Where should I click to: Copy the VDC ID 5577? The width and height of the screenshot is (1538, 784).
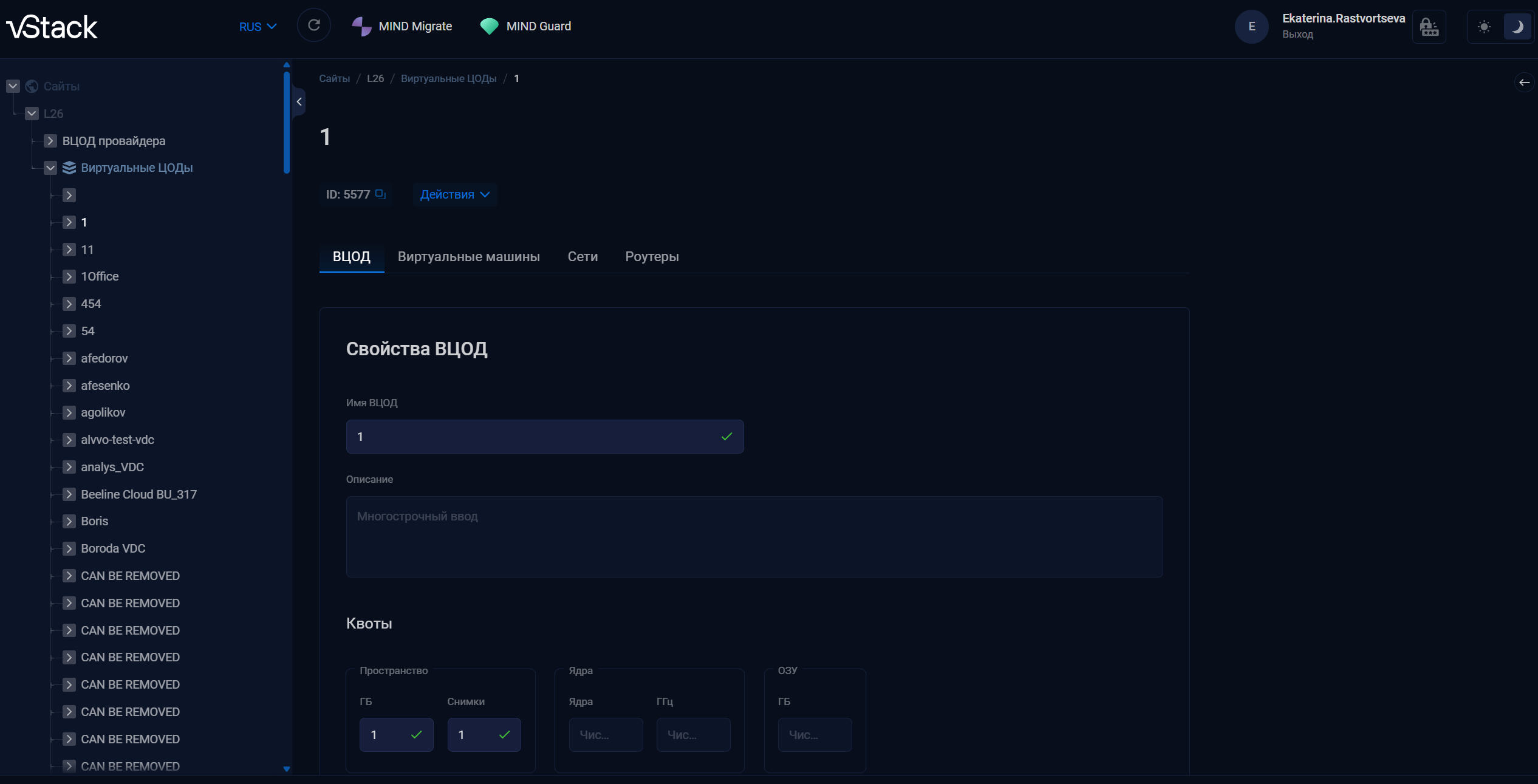point(380,194)
